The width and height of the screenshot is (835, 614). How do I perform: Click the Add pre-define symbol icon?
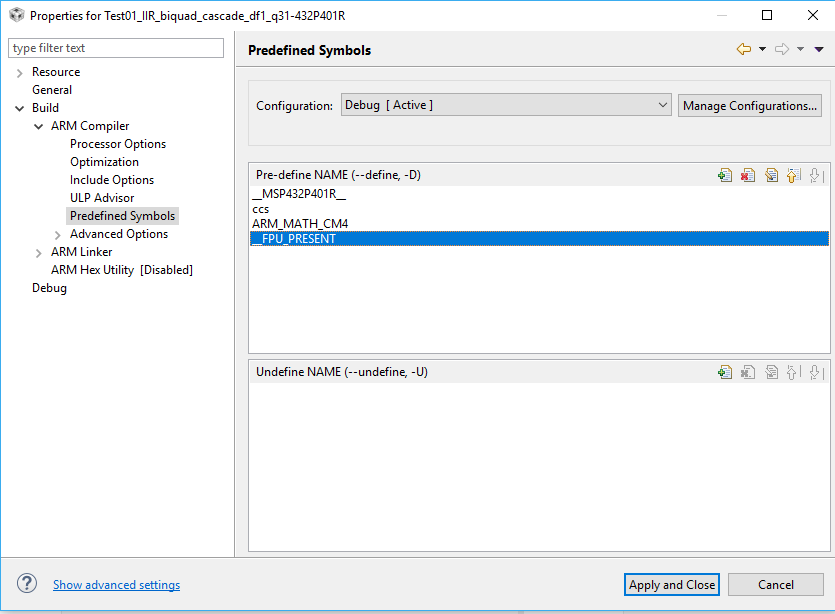click(x=725, y=175)
